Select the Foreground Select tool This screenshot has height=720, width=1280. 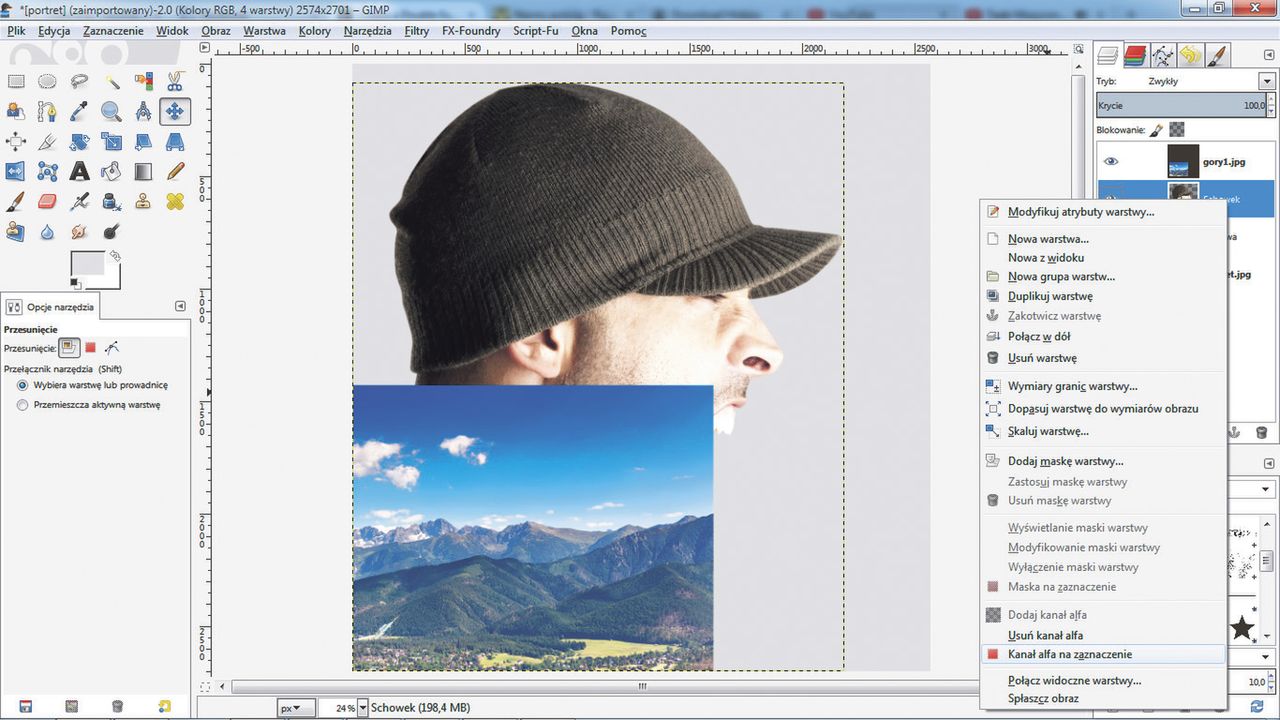16,111
